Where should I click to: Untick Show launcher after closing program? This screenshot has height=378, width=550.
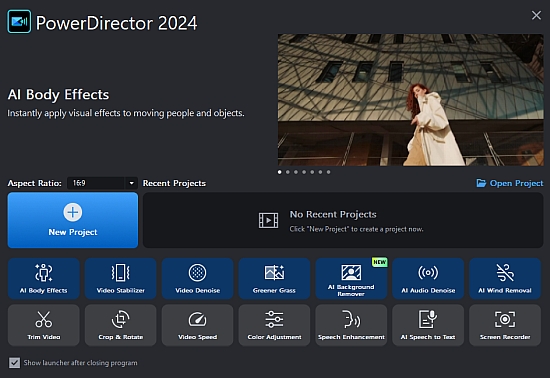tap(14, 363)
